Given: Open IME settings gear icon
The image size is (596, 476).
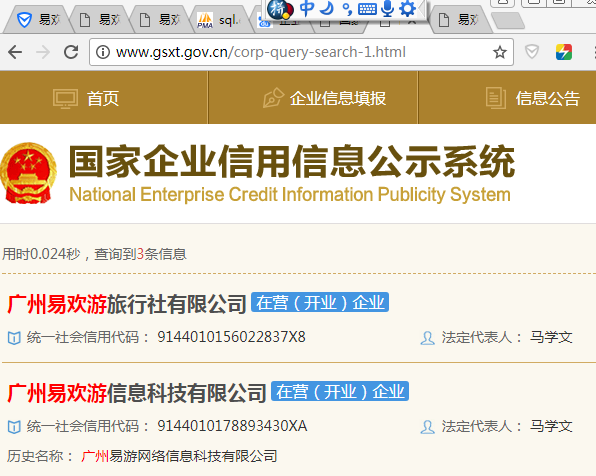Looking at the screenshot, I should (407, 8).
